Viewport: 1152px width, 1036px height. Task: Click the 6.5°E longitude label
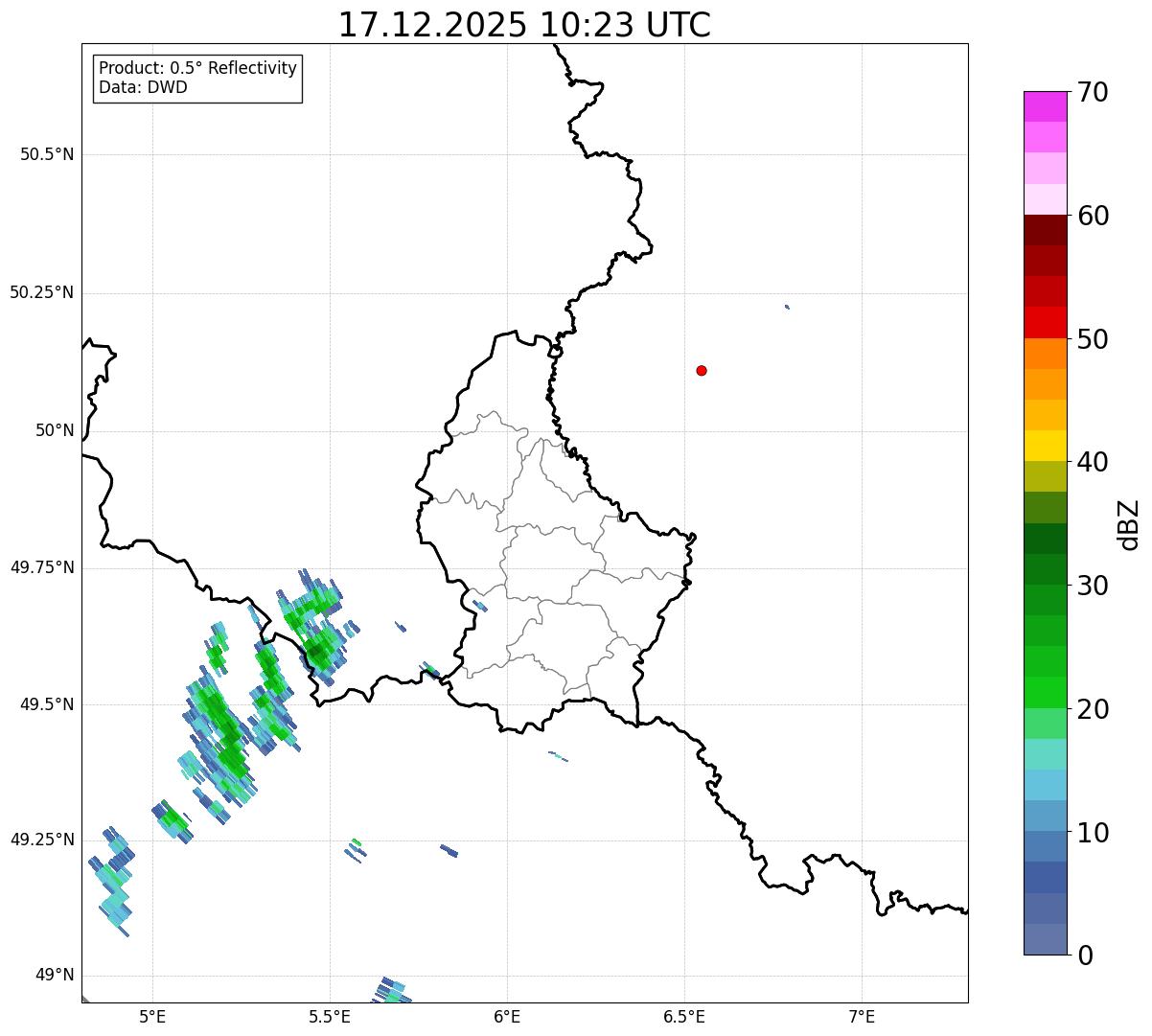(684, 1016)
